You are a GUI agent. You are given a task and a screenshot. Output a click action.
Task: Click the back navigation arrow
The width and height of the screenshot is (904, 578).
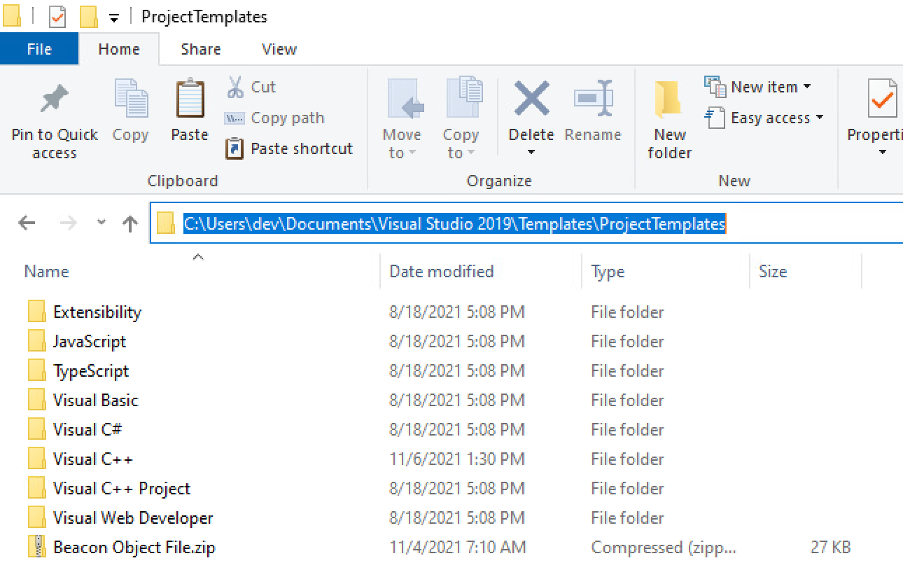(27, 223)
